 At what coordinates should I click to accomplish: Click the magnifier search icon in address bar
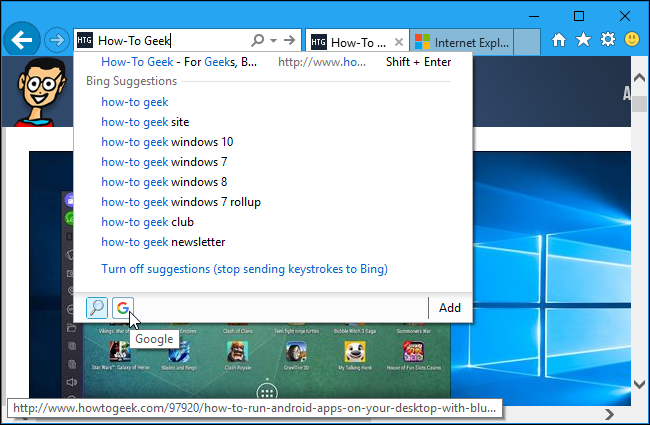pos(257,40)
